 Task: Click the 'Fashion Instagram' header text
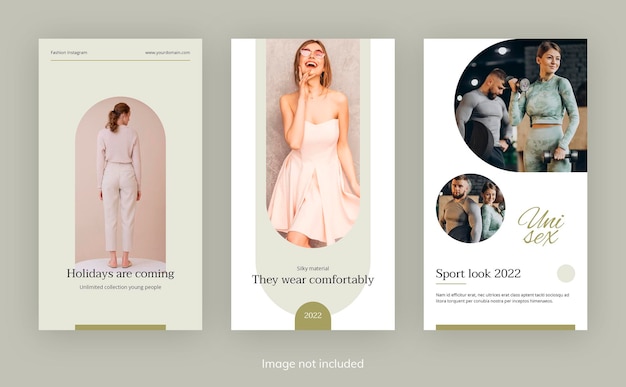pyautogui.click(x=69, y=52)
